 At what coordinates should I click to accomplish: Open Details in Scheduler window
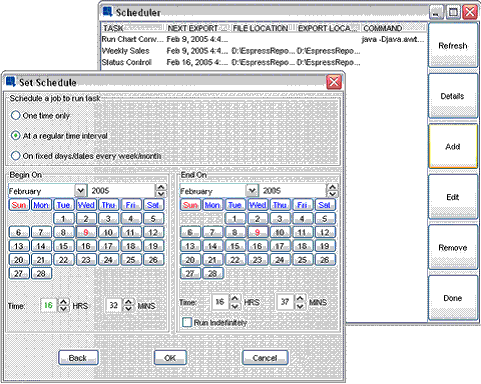[x=453, y=96]
